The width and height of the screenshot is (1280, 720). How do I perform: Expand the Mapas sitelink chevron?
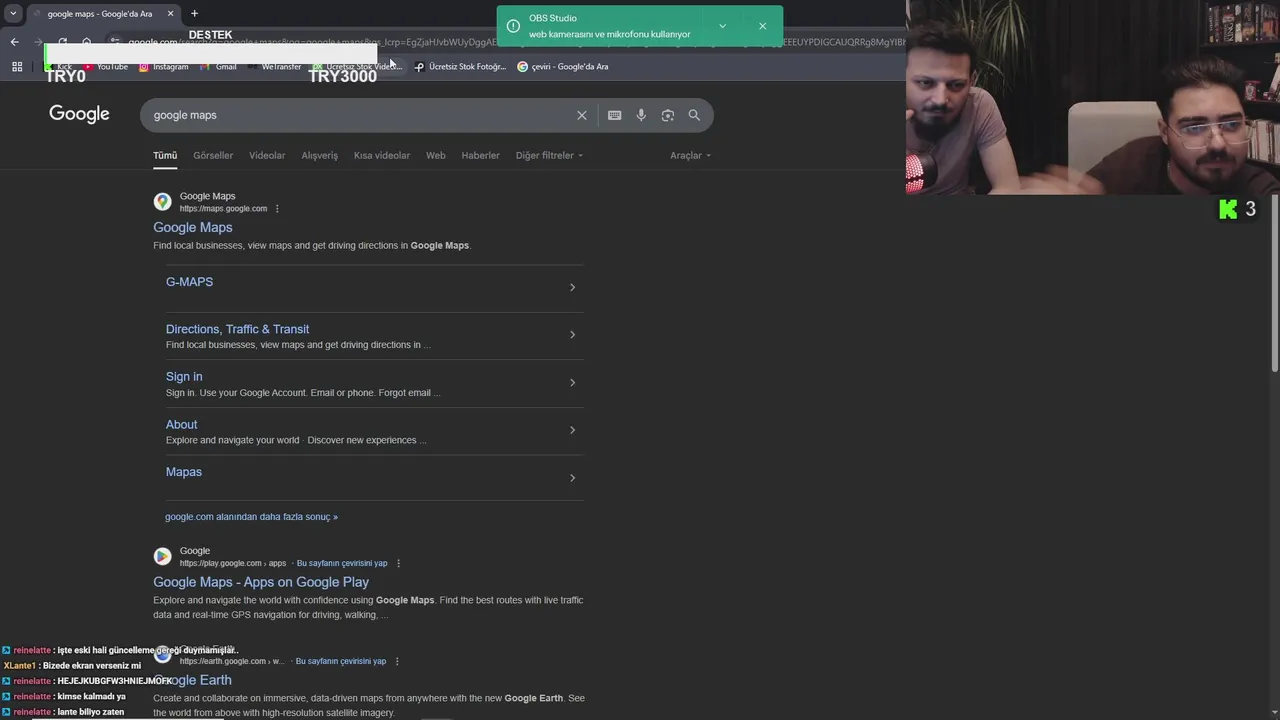click(x=572, y=478)
